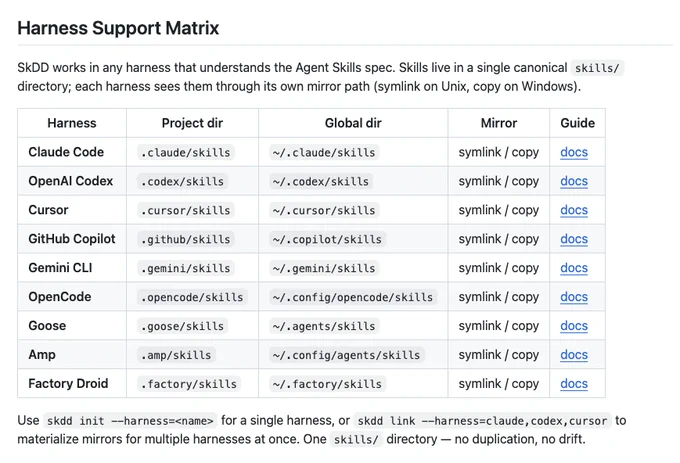
Task: Click the ~/.gemini/skills global path
Action: tap(324, 269)
